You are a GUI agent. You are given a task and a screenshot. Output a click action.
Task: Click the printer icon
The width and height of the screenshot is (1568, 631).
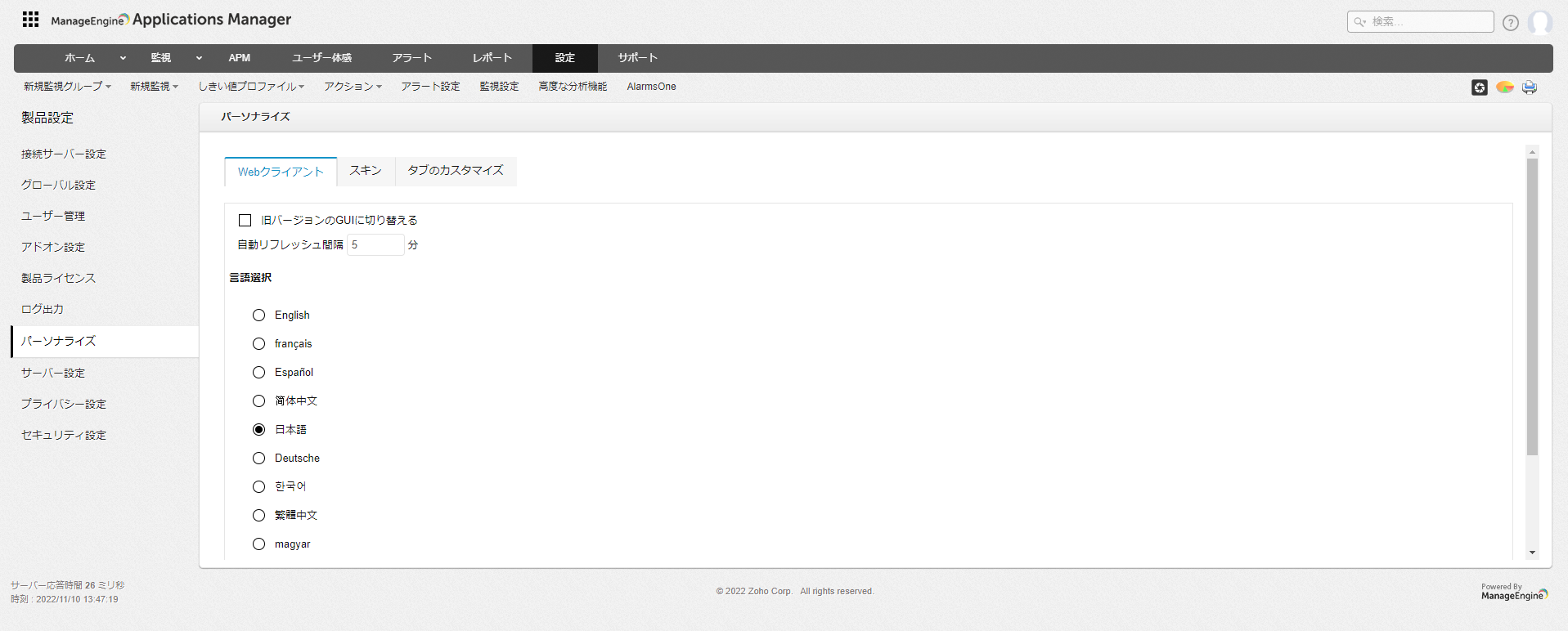[x=1529, y=87]
